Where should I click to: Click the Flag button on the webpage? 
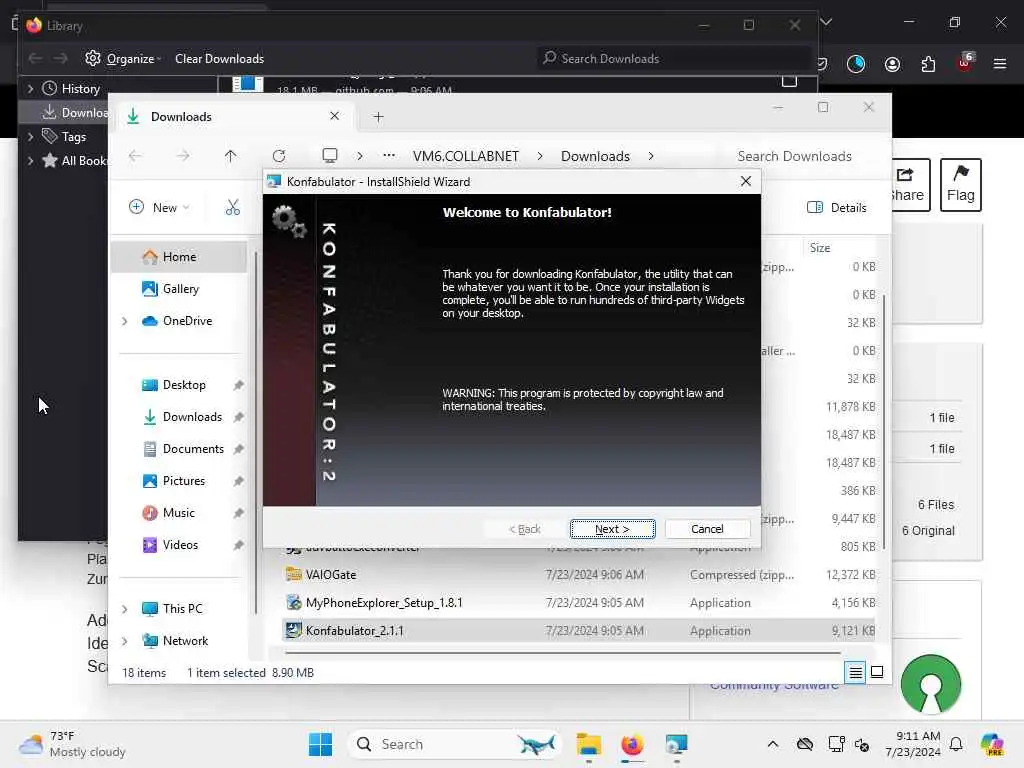(x=961, y=184)
